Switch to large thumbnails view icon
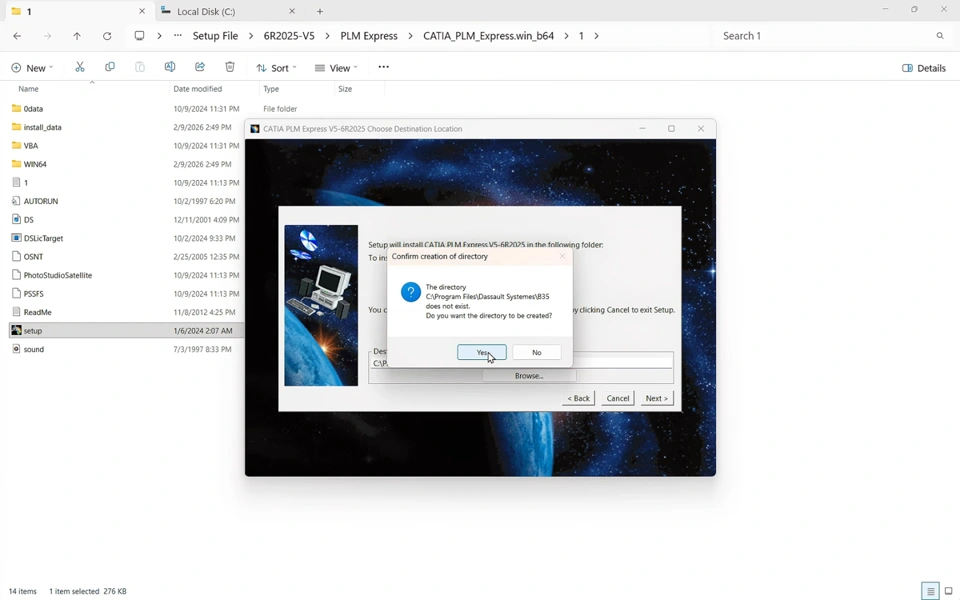 tap(948, 591)
